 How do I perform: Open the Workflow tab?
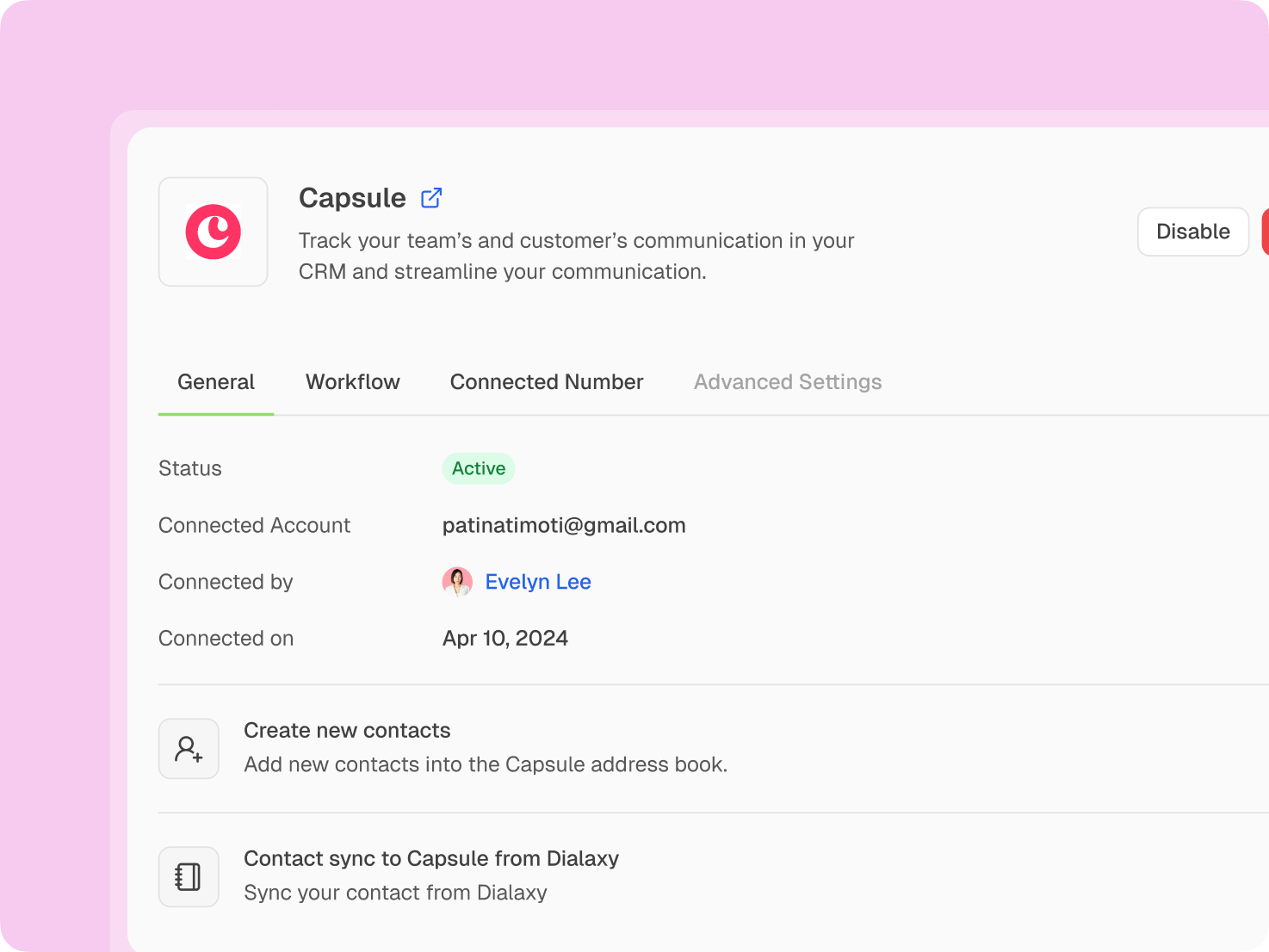pos(353,382)
